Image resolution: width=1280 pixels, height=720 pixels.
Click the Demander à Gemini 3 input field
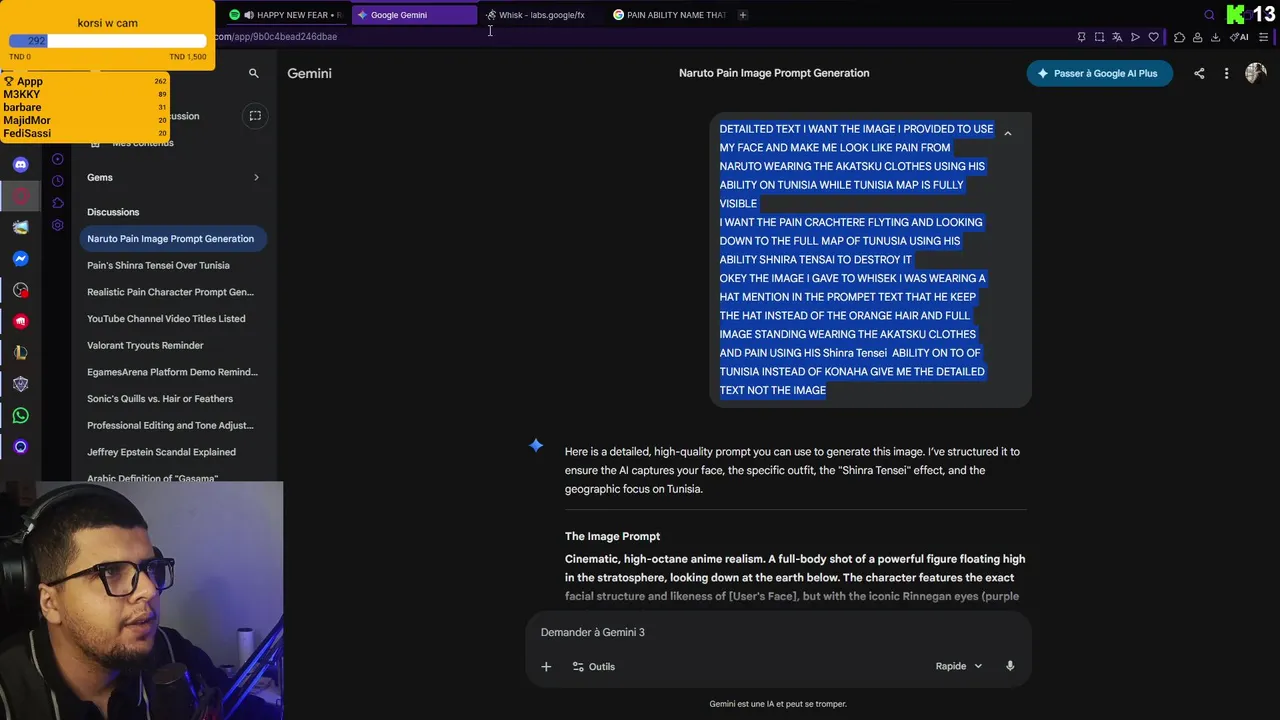(x=778, y=632)
